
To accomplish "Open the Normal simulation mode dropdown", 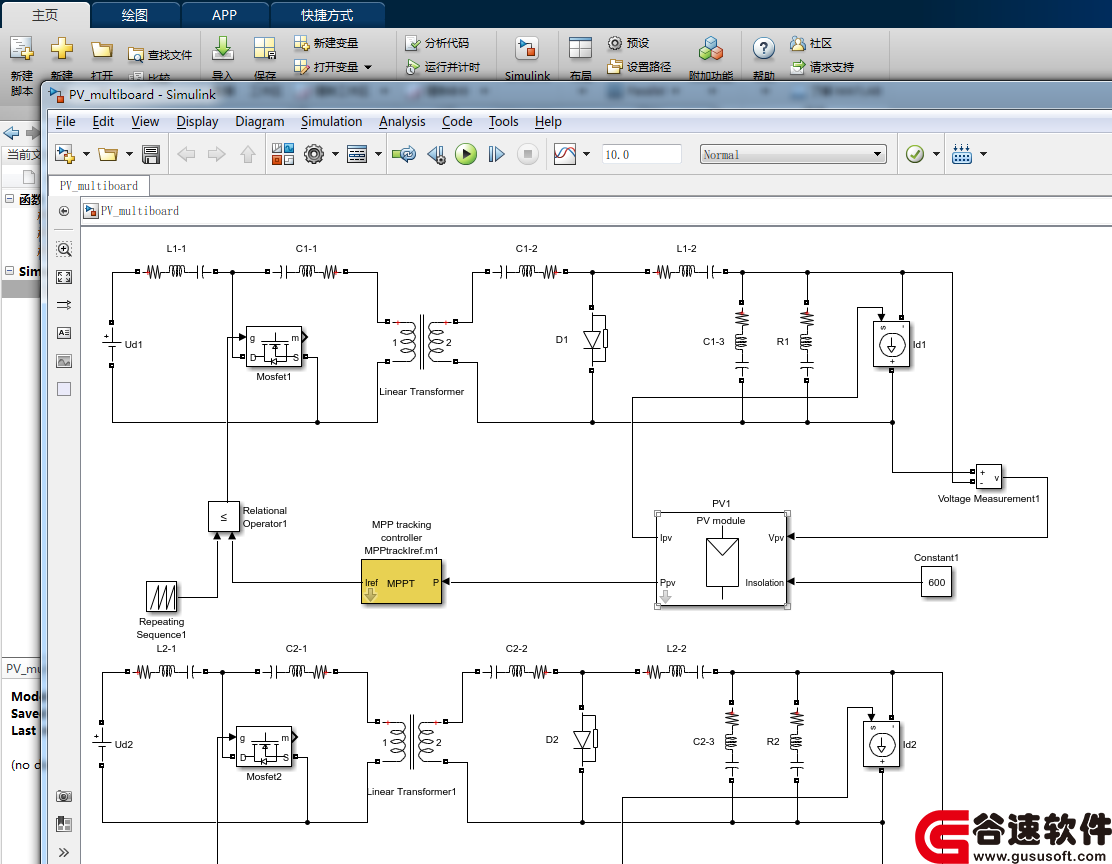I will point(793,154).
